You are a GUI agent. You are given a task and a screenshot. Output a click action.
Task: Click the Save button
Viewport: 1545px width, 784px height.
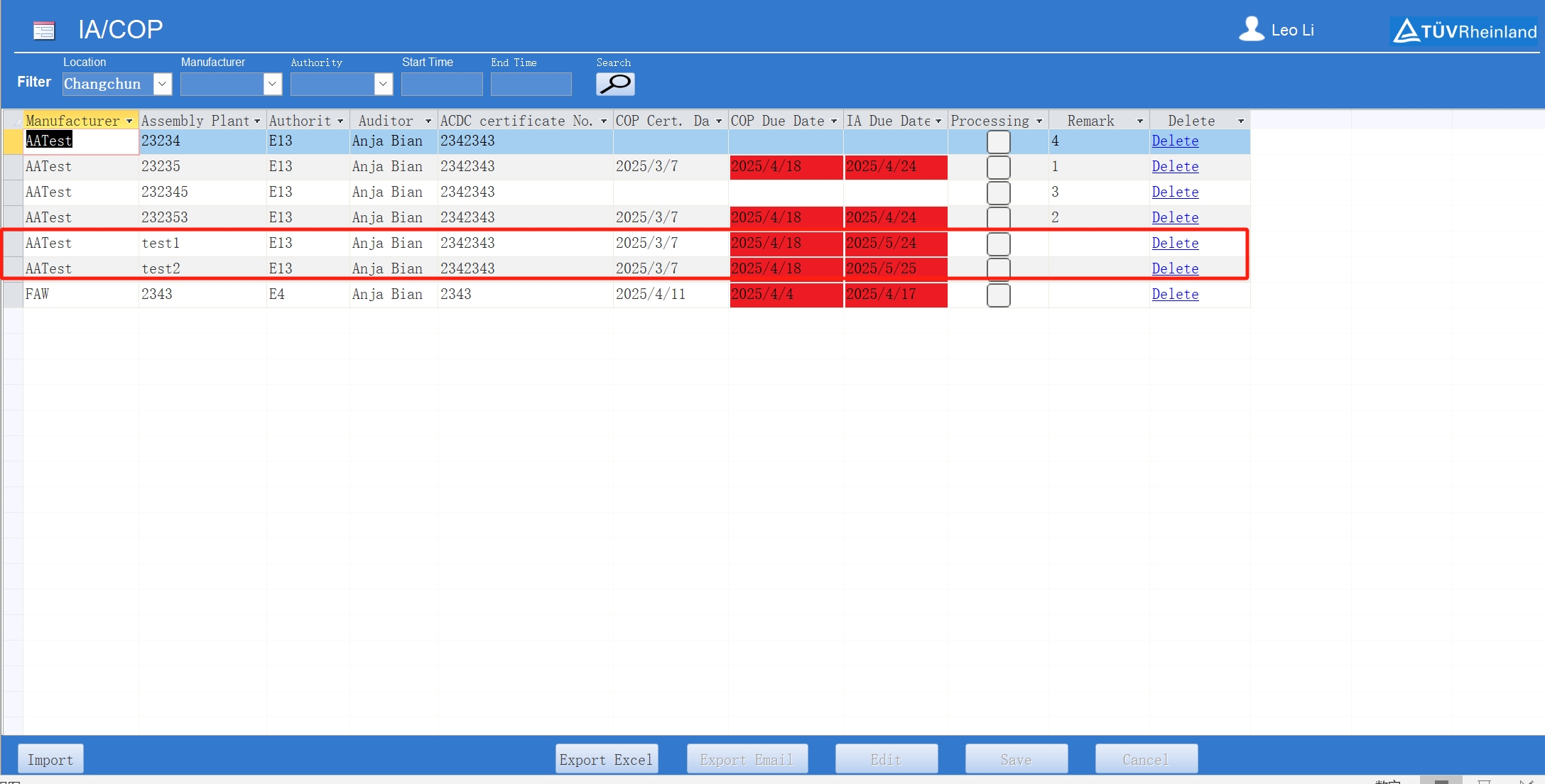click(x=1016, y=759)
